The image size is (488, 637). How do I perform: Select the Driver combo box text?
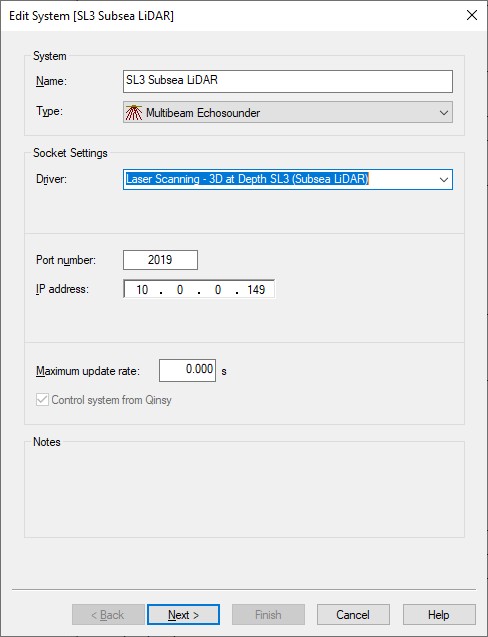click(247, 179)
